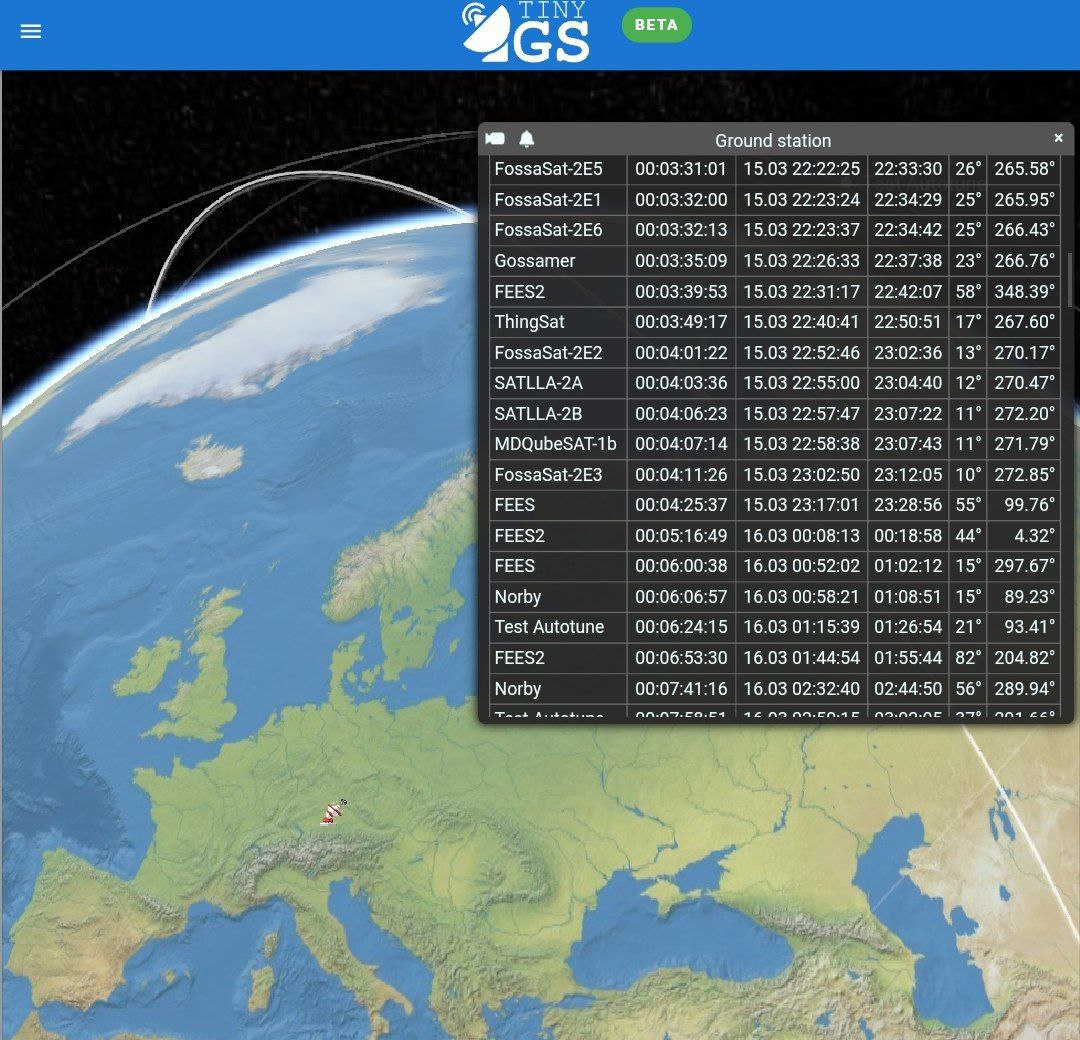Click the TinyGS logo
Image resolution: width=1080 pixels, height=1040 pixels.
pos(526,33)
